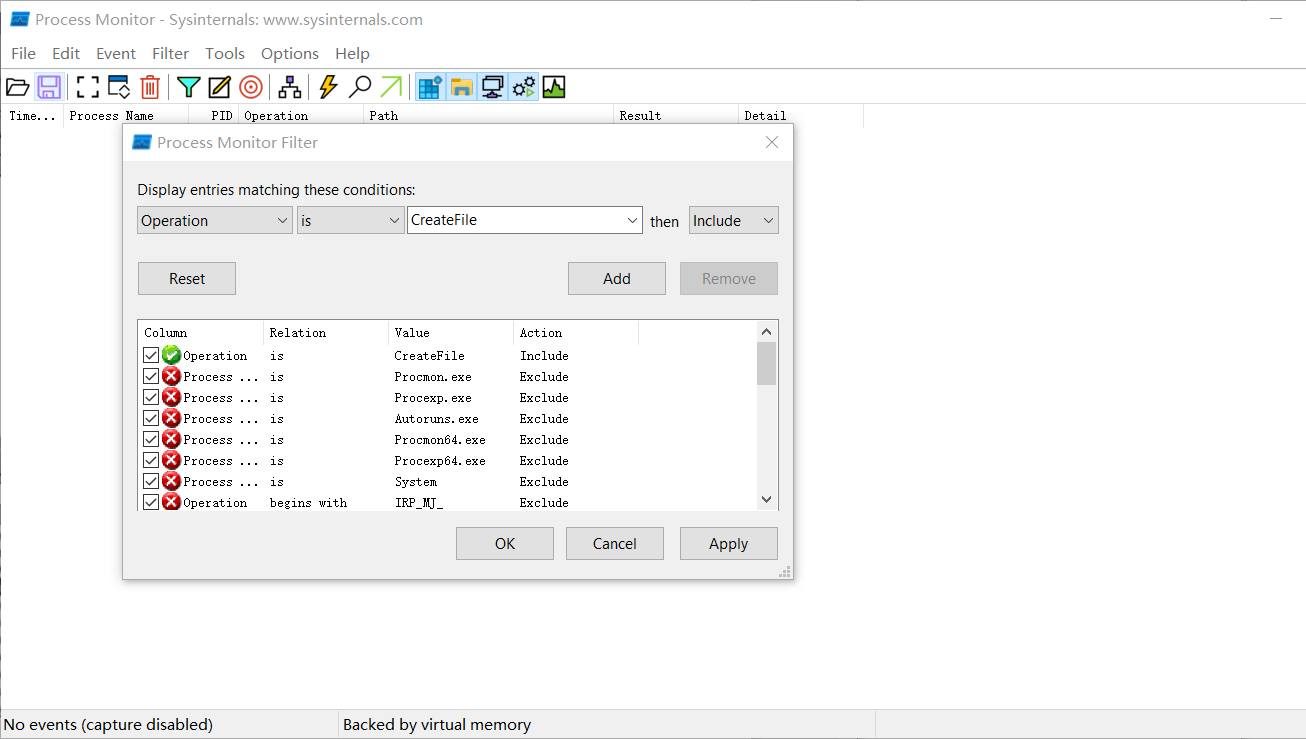
Task: Click into the CreateFile value text field
Action: [515, 220]
